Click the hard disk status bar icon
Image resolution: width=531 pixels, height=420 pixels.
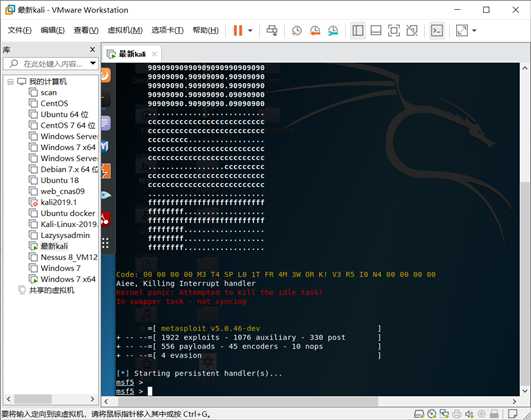pyautogui.click(x=419, y=414)
